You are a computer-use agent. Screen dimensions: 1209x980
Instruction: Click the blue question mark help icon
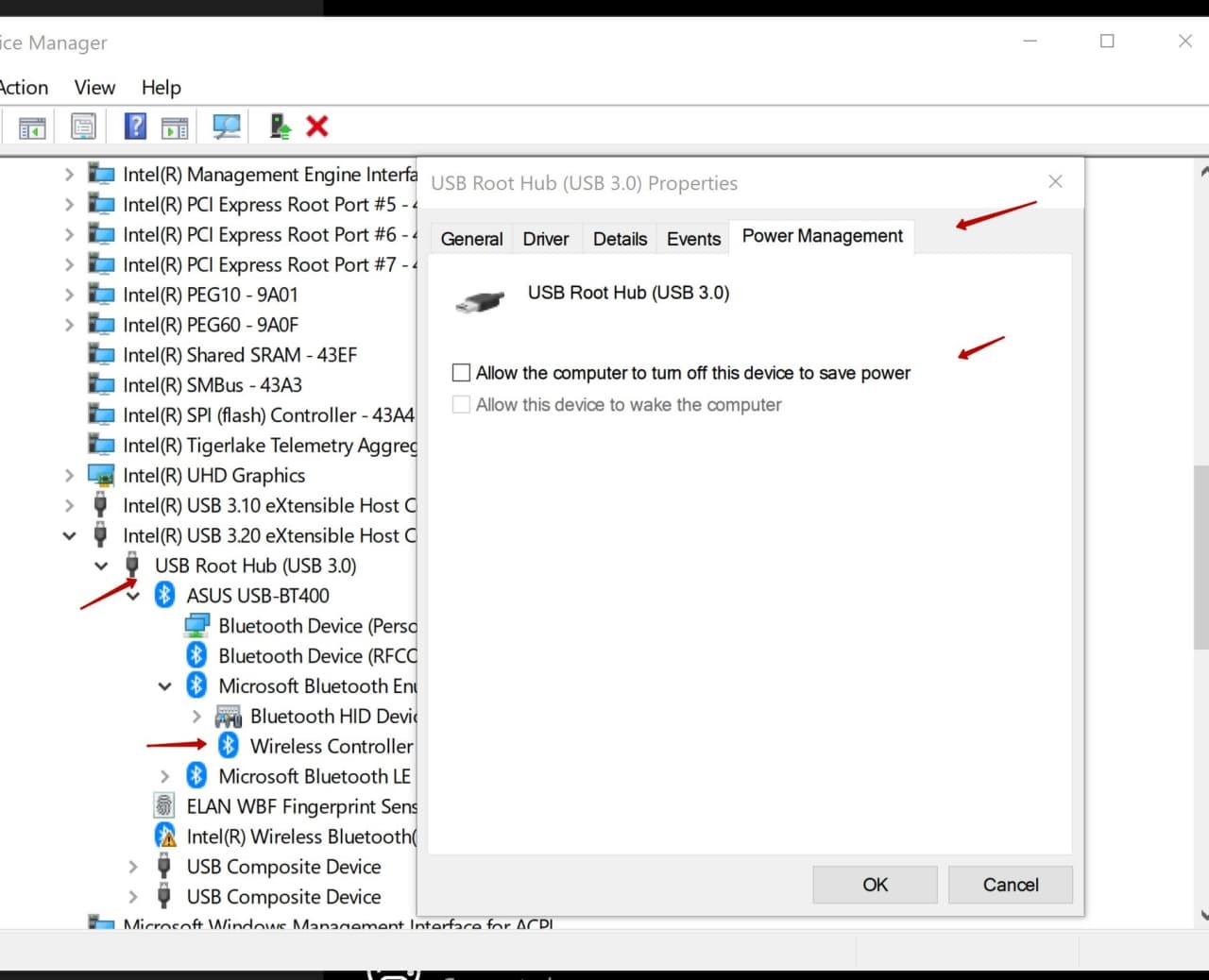[x=135, y=127]
